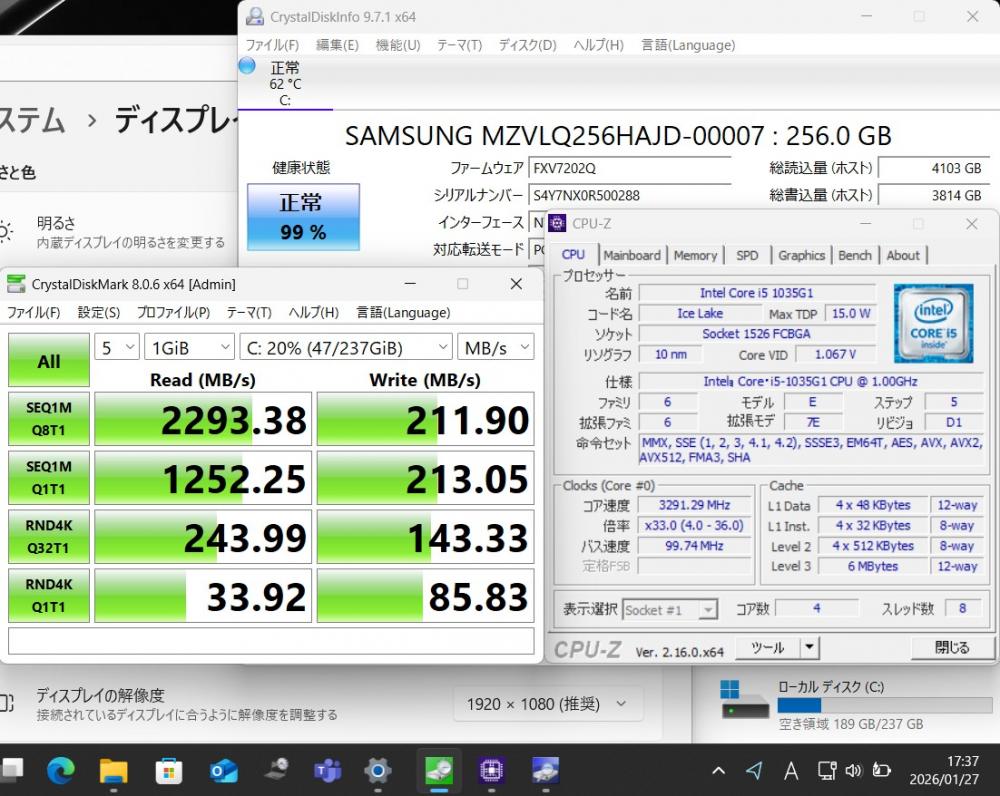1000x796 pixels.
Task: Launch Microsoft Store from the taskbar
Action: click(168, 770)
